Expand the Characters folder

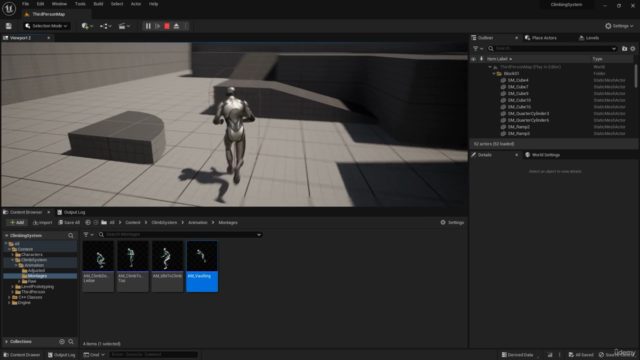click(13, 255)
